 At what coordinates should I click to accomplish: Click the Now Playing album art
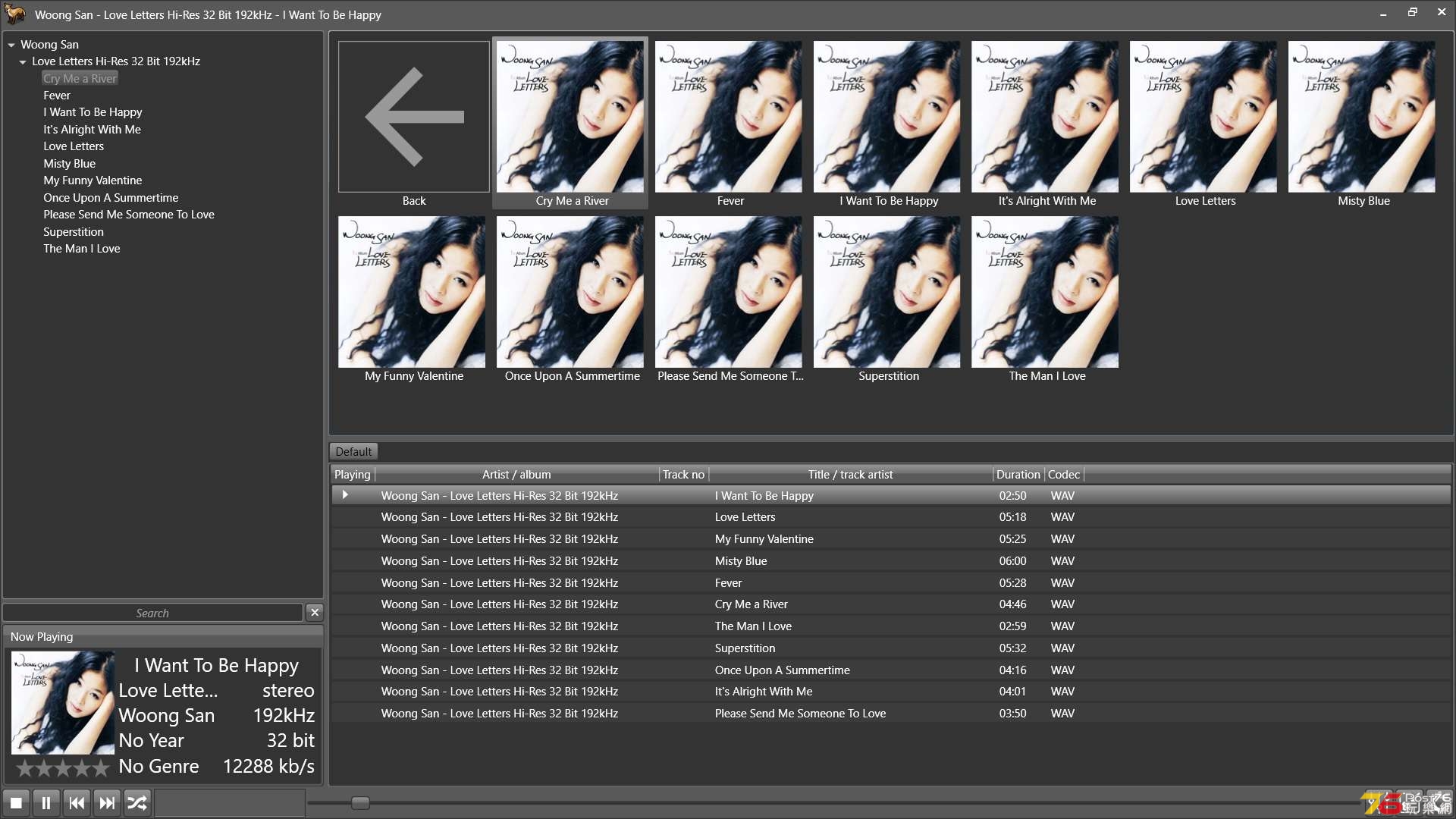63,703
